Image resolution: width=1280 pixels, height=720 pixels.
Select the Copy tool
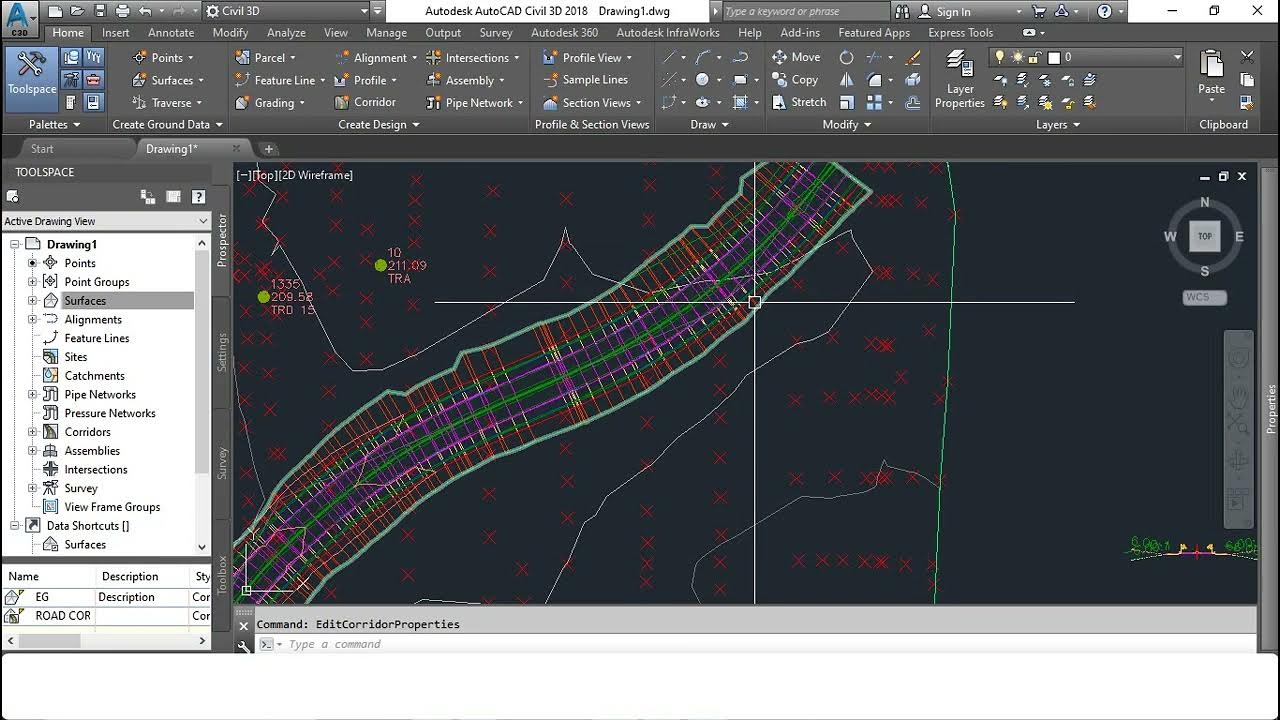click(x=795, y=80)
